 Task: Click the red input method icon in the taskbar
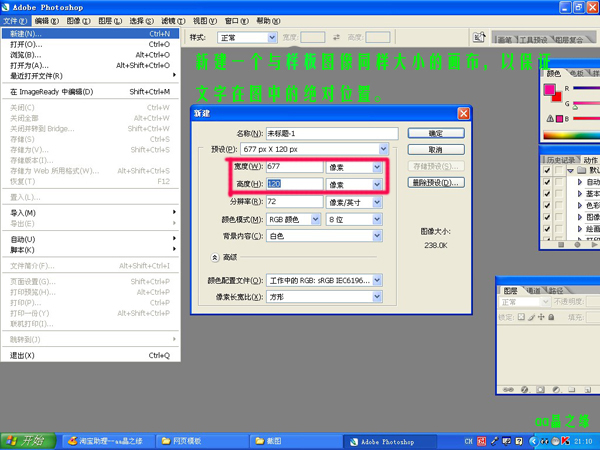pos(481,441)
